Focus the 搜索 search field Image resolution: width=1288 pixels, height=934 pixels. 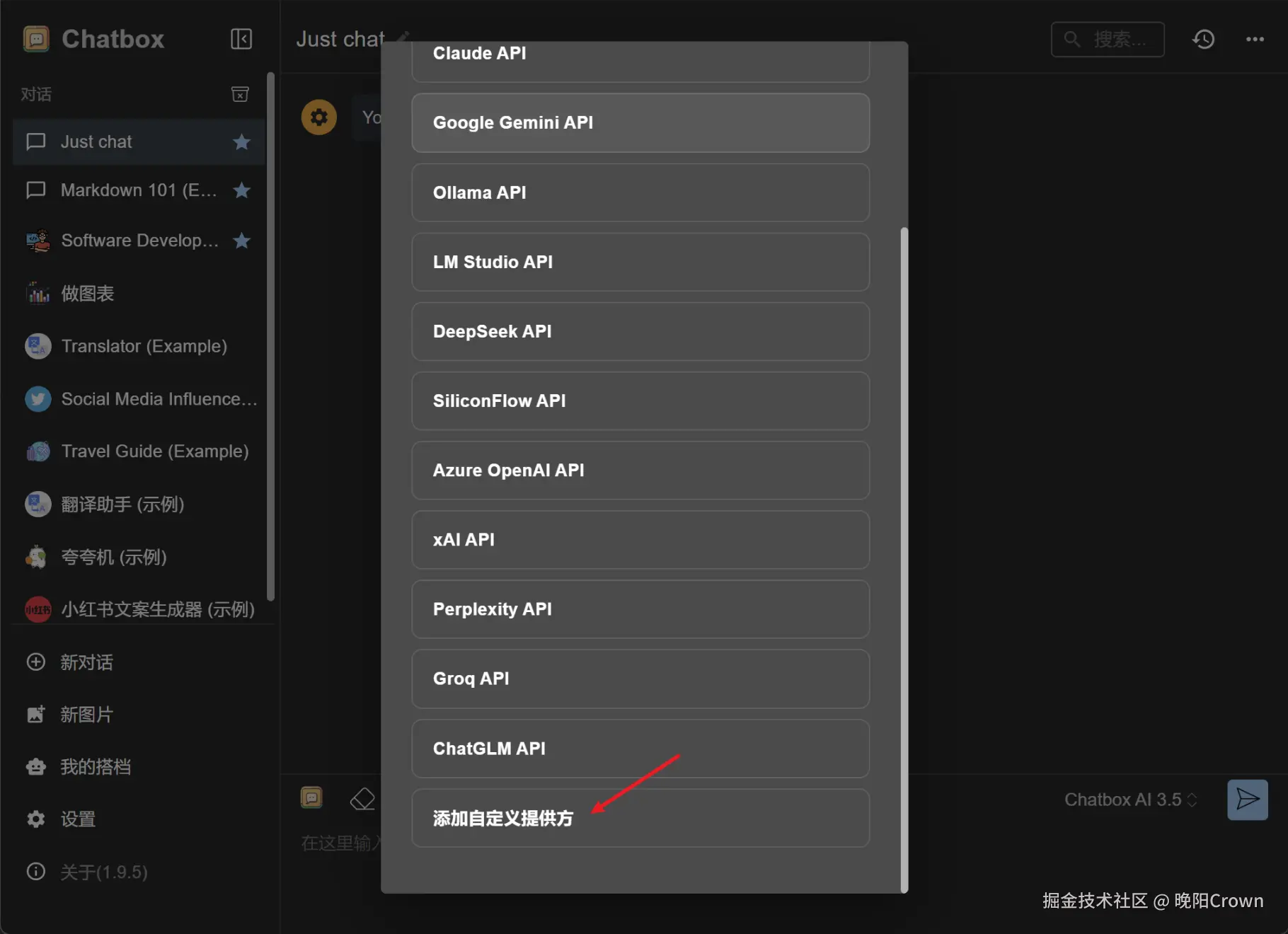[x=1108, y=39]
